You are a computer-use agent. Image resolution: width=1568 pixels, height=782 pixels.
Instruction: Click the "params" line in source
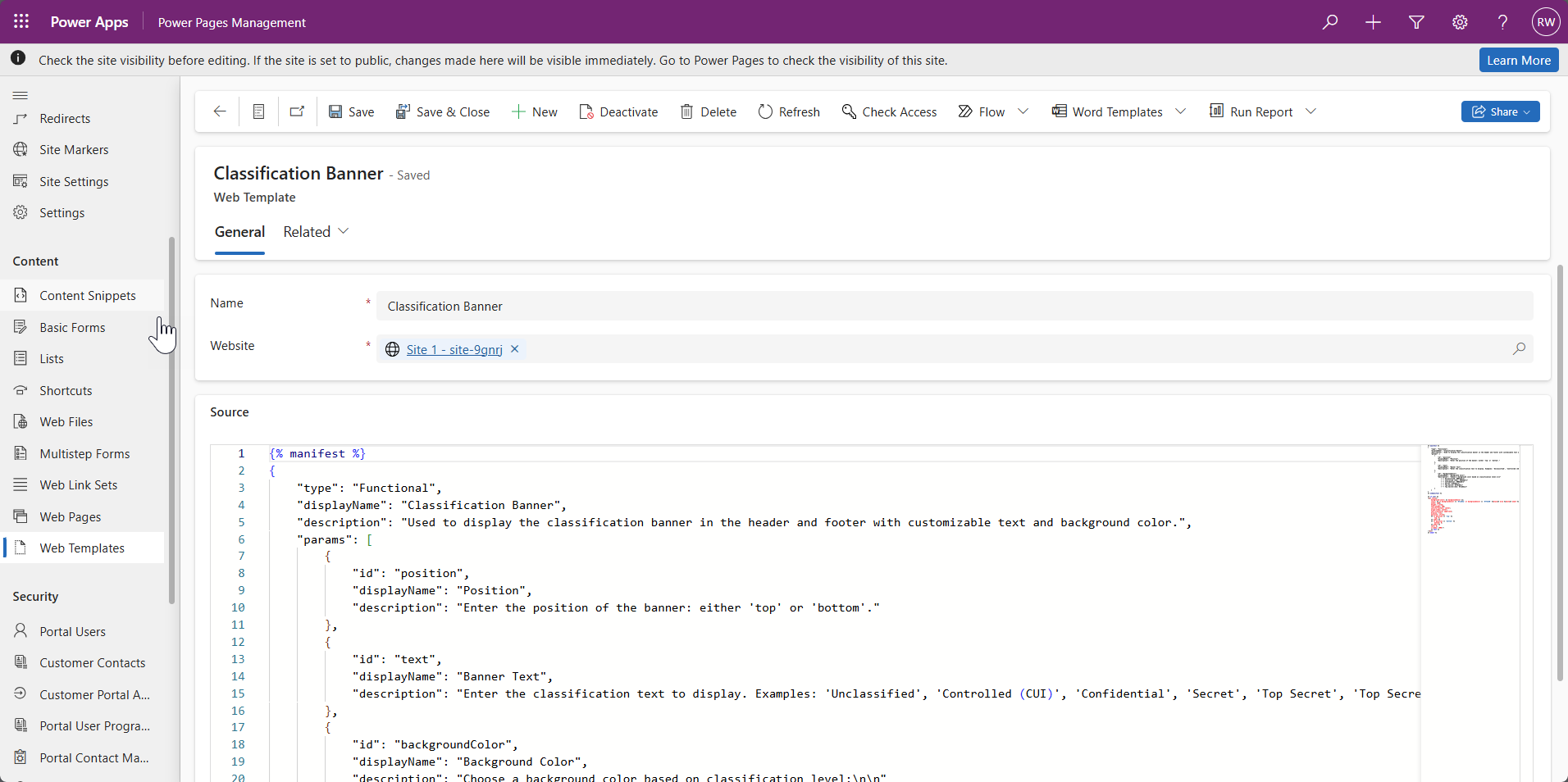tap(335, 539)
